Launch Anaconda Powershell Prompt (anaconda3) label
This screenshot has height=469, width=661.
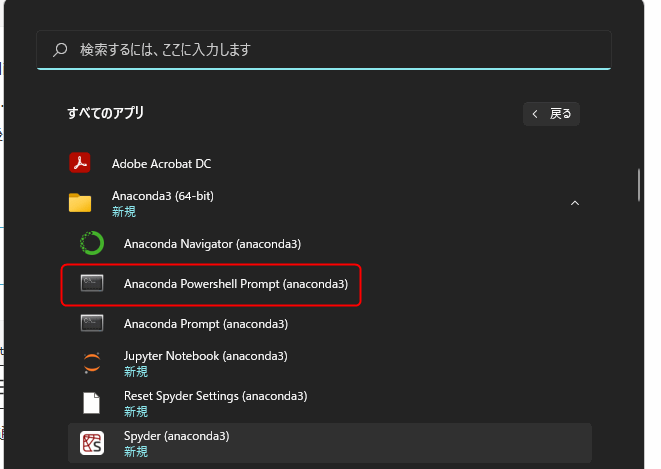click(x=236, y=284)
